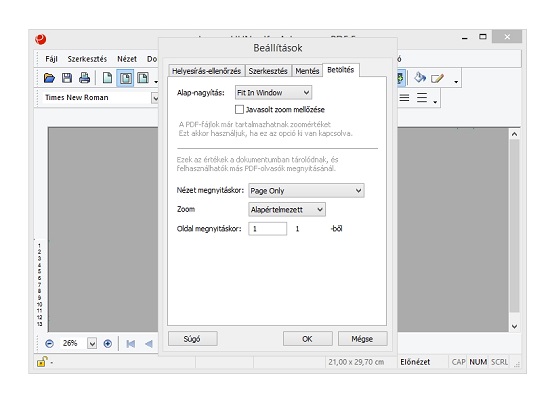Open the overflow arrow after line spacing
This screenshot has height=395, width=550.
coord(435,102)
